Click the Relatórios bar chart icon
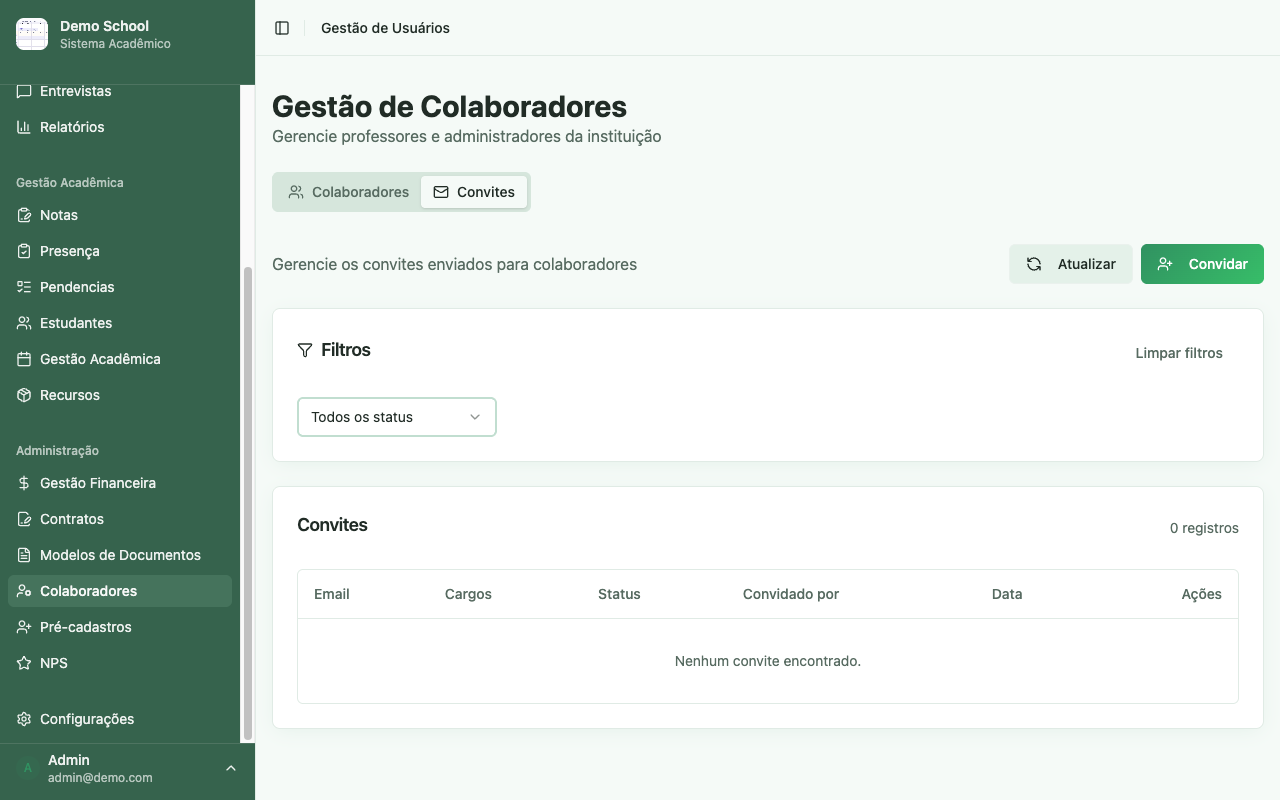Viewport: 1280px width, 800px height. pyautogui.click(x=24, y=127)
